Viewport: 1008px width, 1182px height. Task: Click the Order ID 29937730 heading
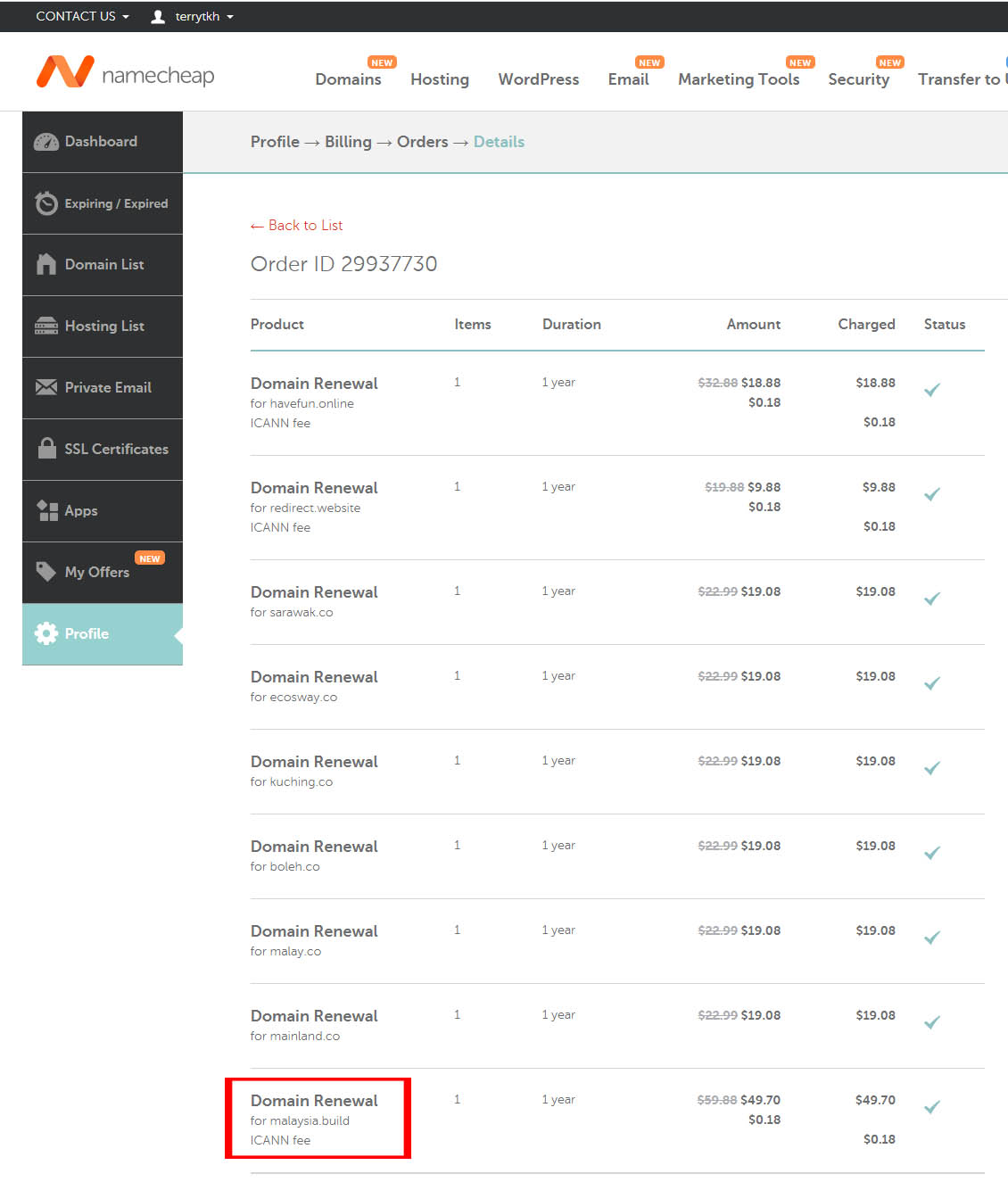point(344,264)
